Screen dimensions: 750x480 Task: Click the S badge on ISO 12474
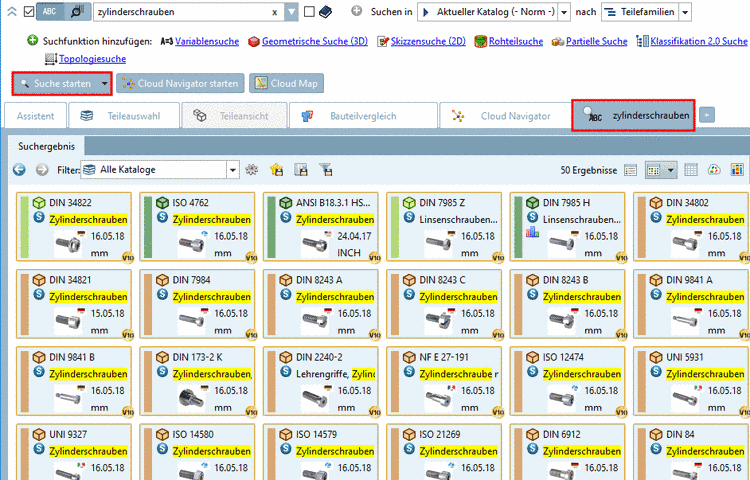(x=532, y=372)
